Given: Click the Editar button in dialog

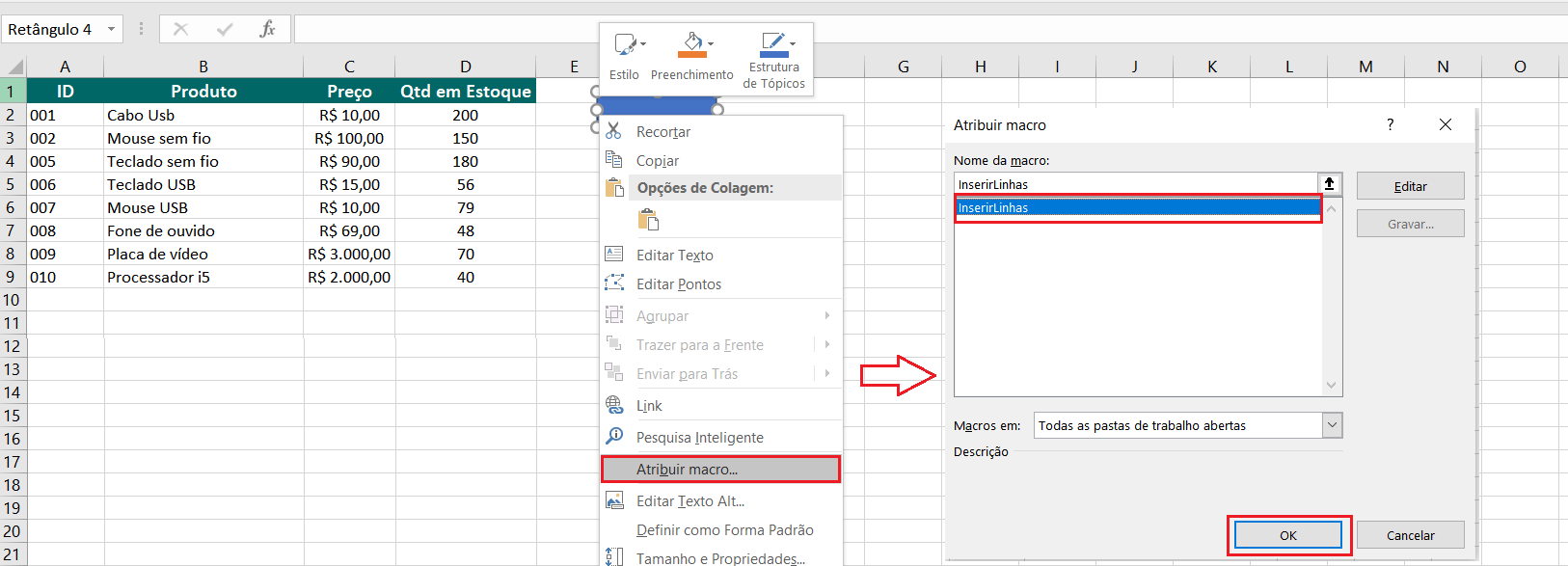Looking at the screenshot, I should click(1410, 186).
